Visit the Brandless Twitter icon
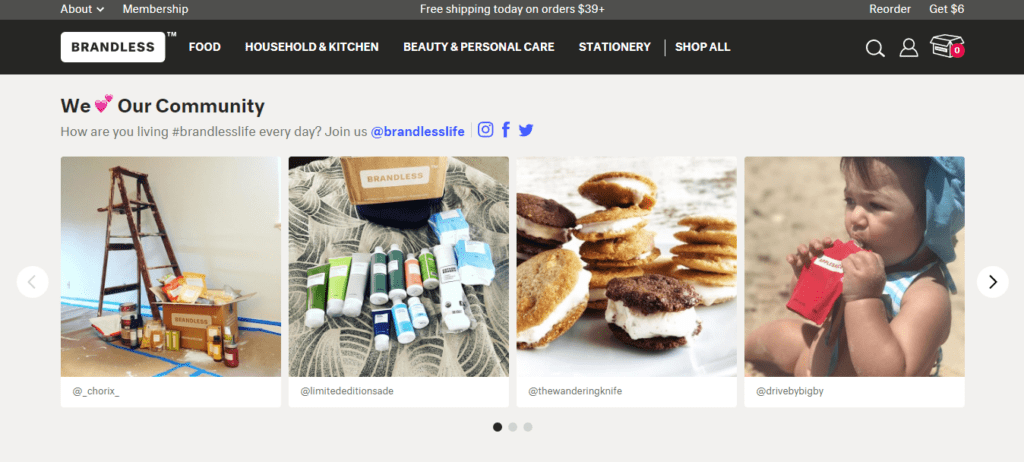The image size is (1024, 462). [x=526, y=130]
